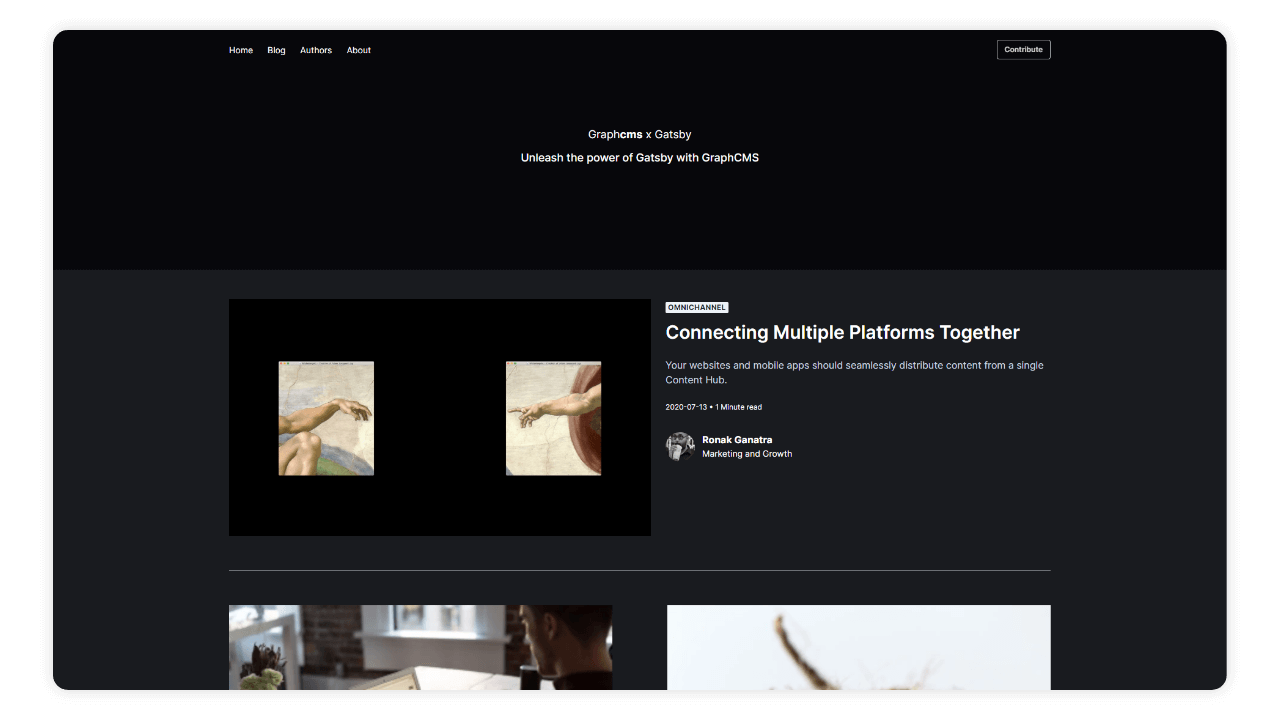Open author name Ronak Ganatra
The height and width of the screenshot is (720, 1280).
click(x=737, y=440)
